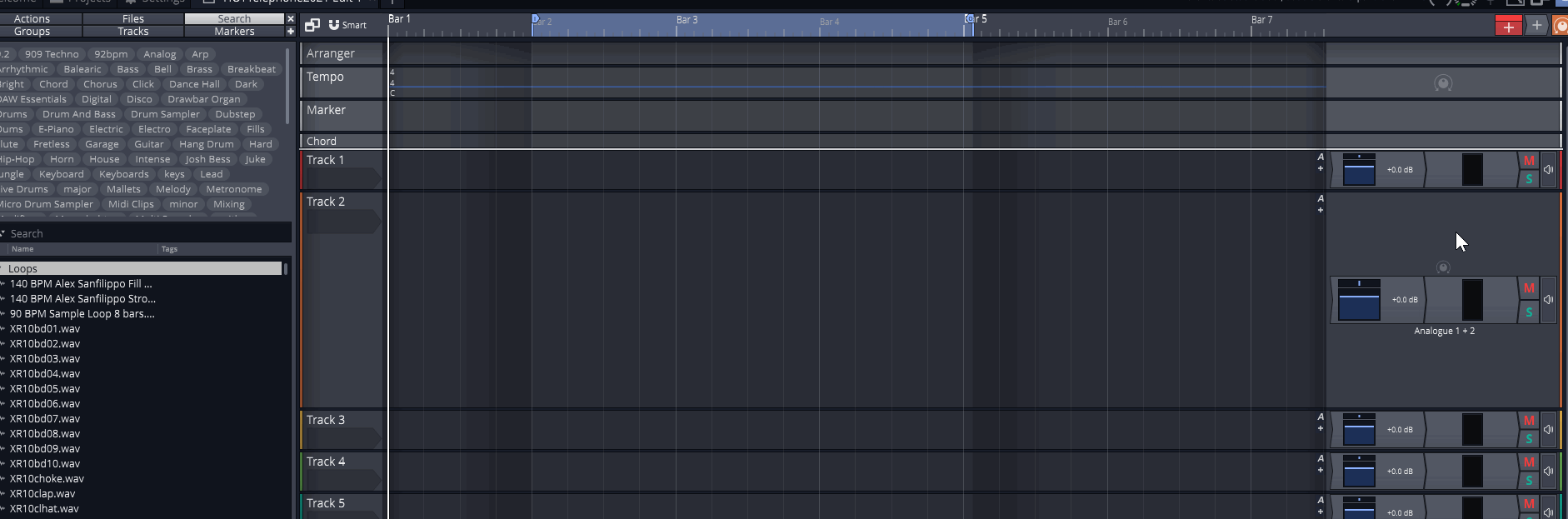Viewport: 1568px width, 519px height.
Task: Mute Track 3
Action: click(1529, 421)
